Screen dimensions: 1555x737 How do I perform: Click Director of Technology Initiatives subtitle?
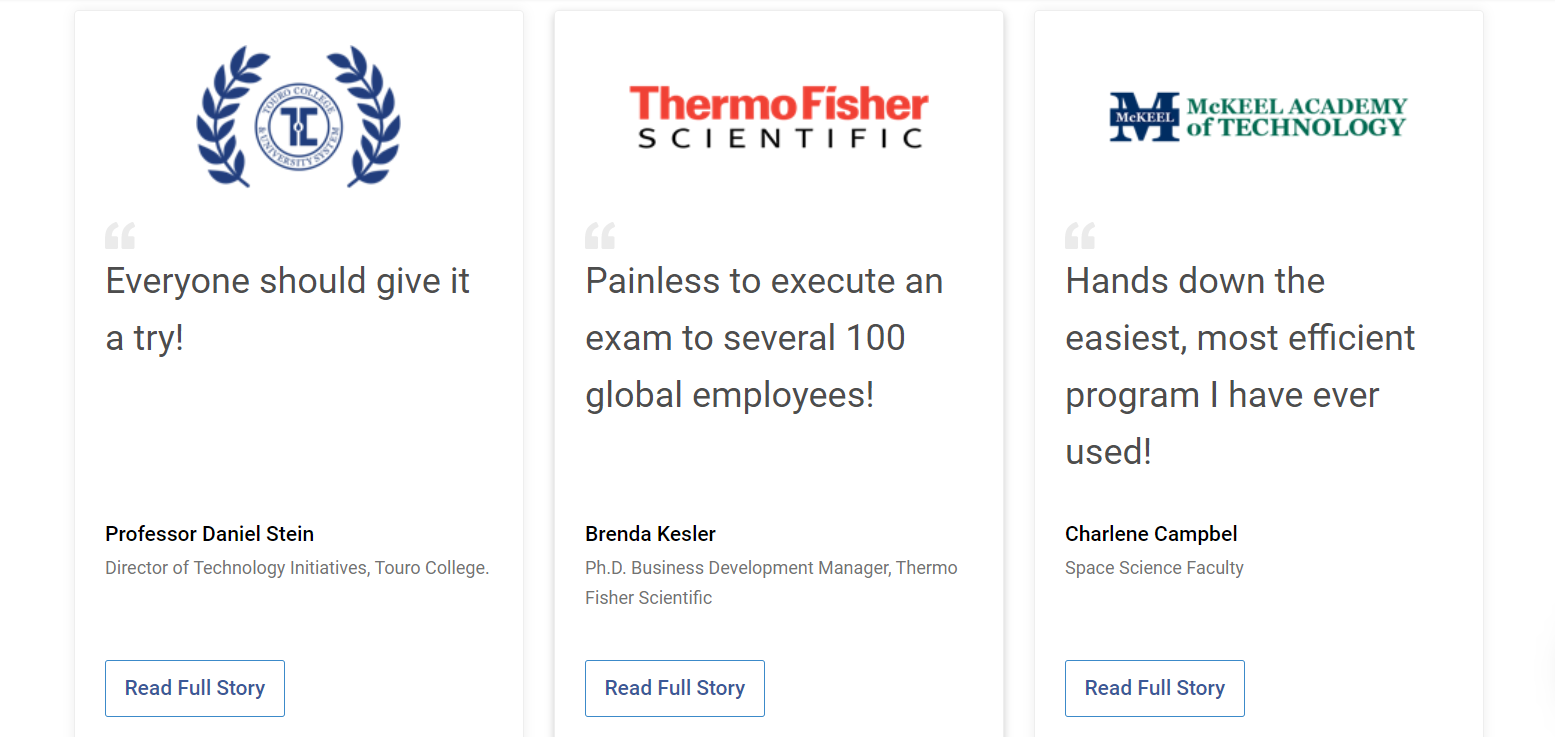click(x=297, y=568)
